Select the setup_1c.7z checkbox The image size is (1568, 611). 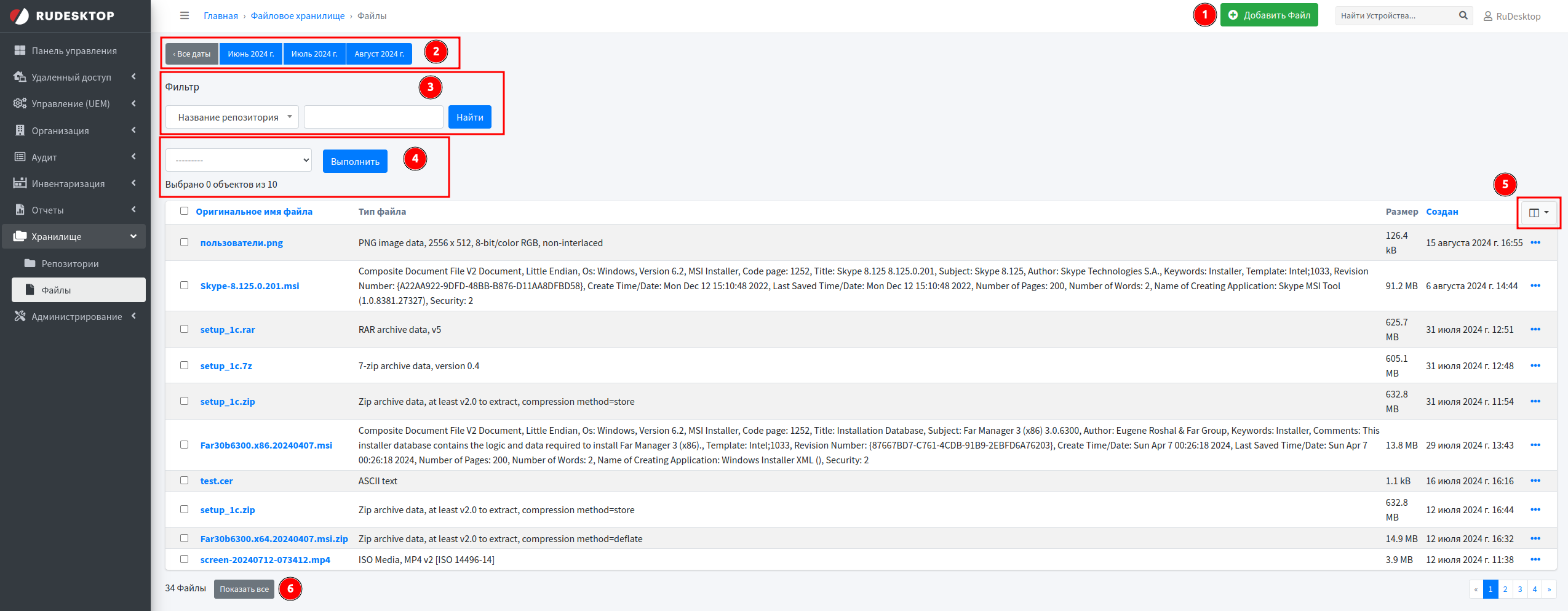(184, 365)
